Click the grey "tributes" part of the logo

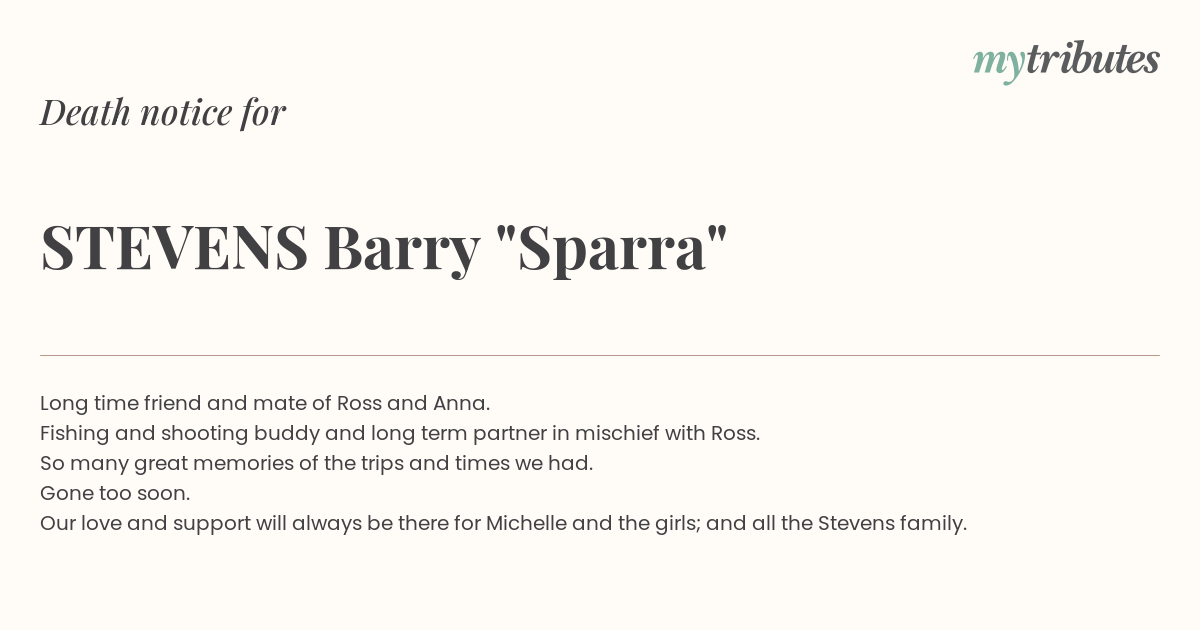(x=1092, y=58)
